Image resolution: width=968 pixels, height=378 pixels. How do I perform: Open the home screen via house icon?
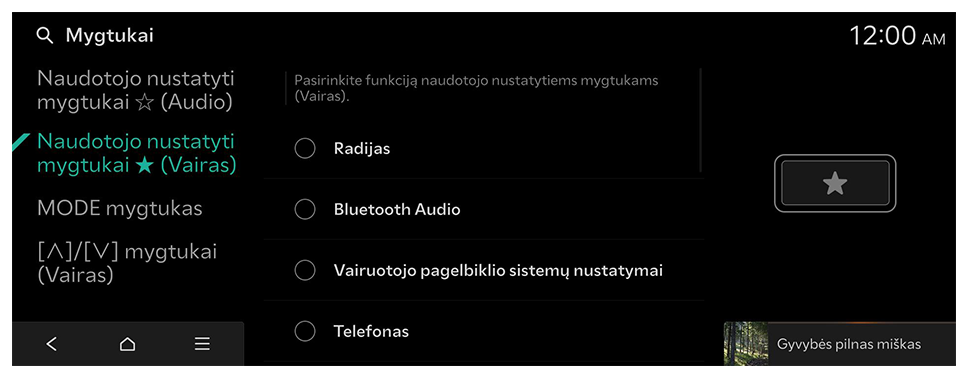[x=127, y=344]
